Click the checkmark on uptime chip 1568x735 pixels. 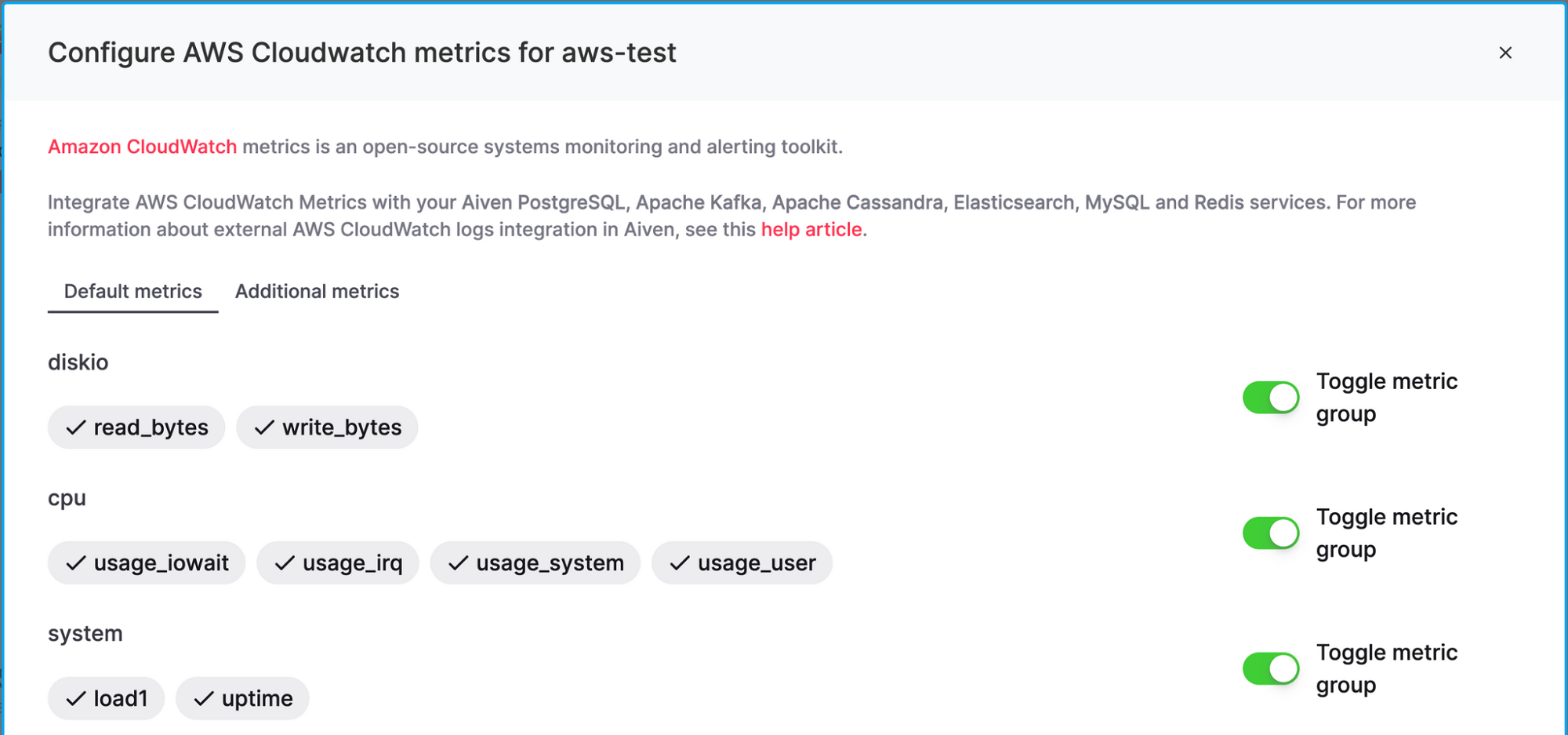tap(203, 697)
